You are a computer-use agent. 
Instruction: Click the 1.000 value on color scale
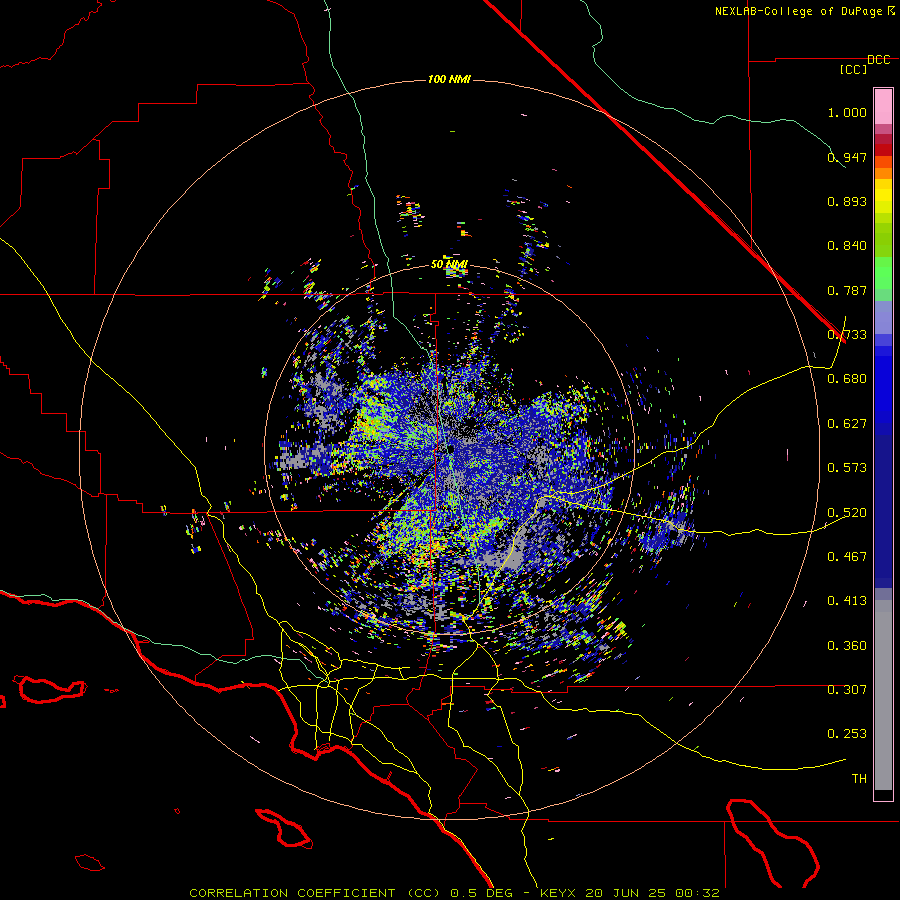point(847,112)
